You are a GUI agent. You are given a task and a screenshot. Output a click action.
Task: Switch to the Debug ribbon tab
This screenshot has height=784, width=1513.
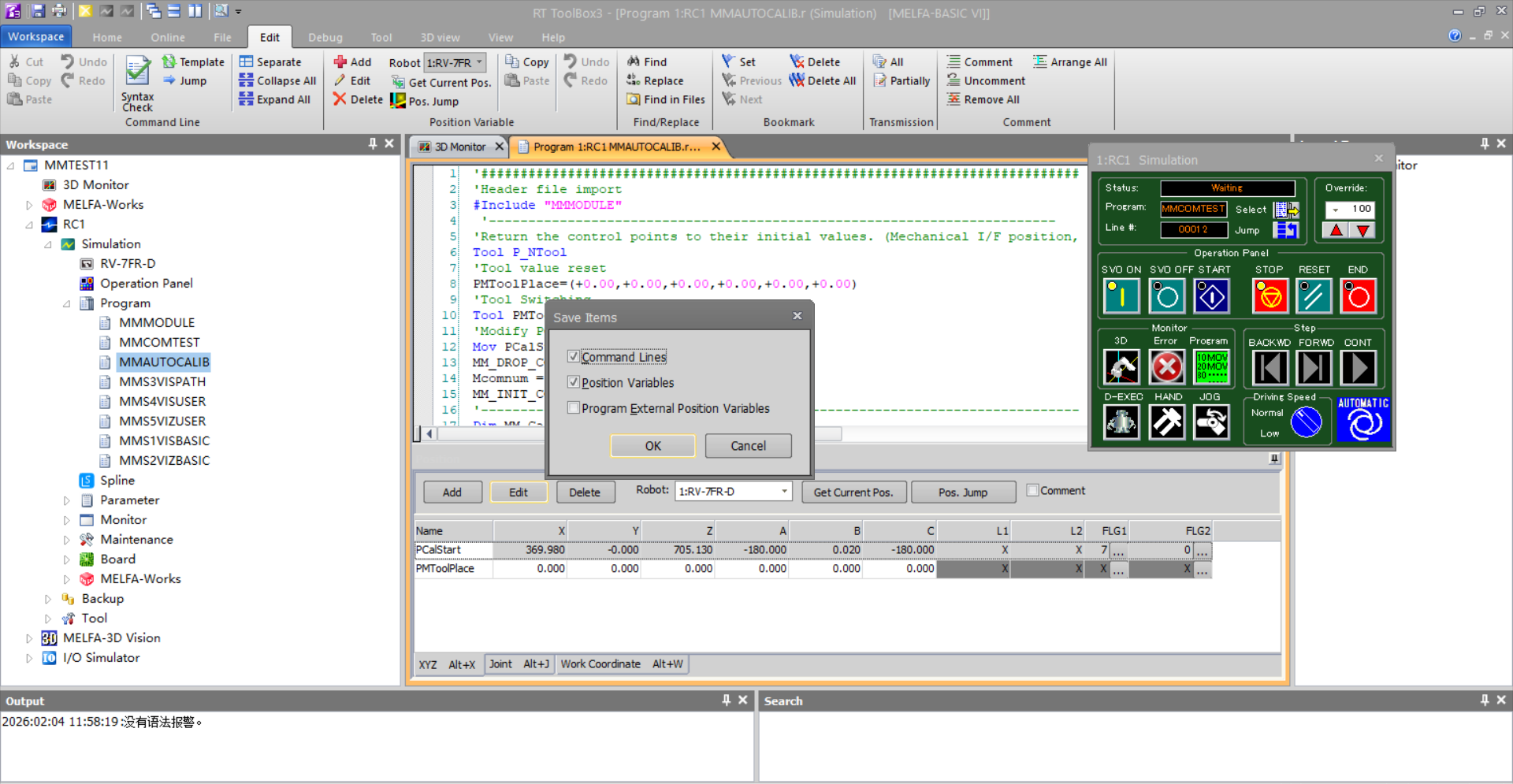click(325, 37)
